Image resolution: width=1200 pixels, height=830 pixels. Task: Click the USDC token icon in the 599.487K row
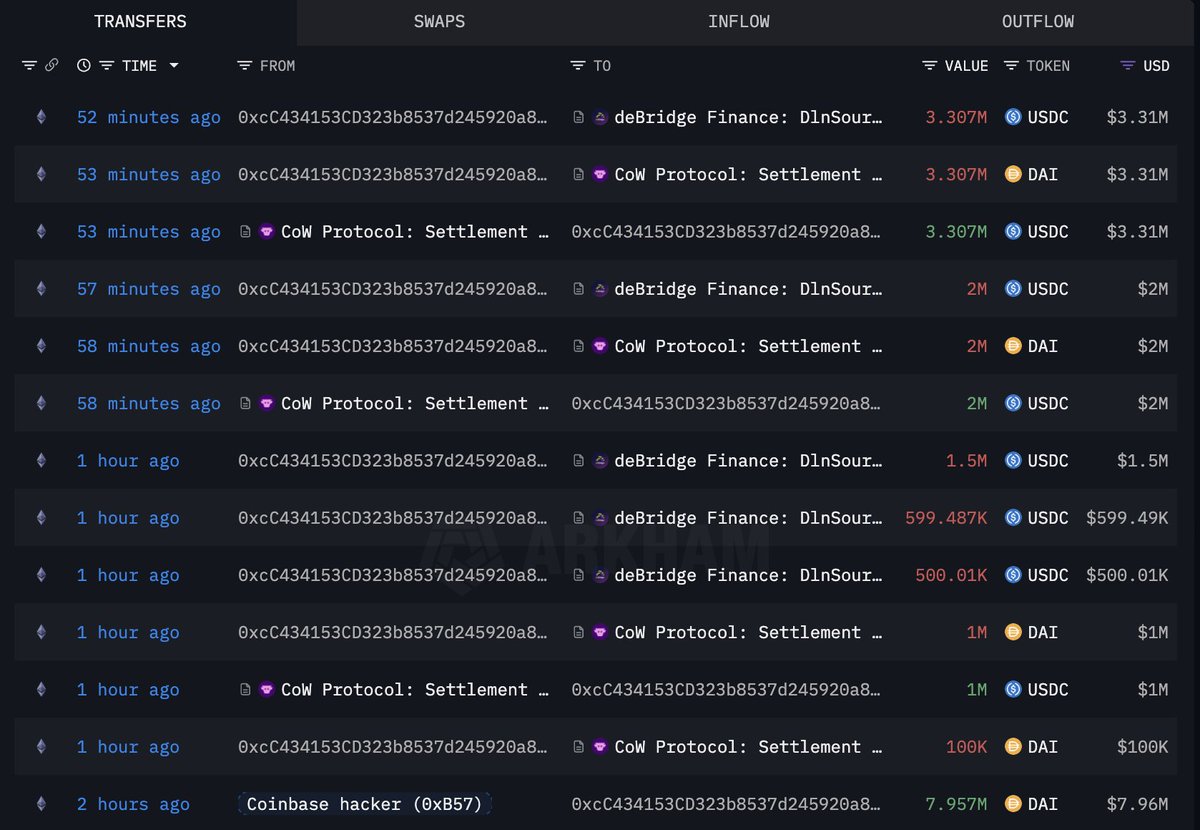1013,518
